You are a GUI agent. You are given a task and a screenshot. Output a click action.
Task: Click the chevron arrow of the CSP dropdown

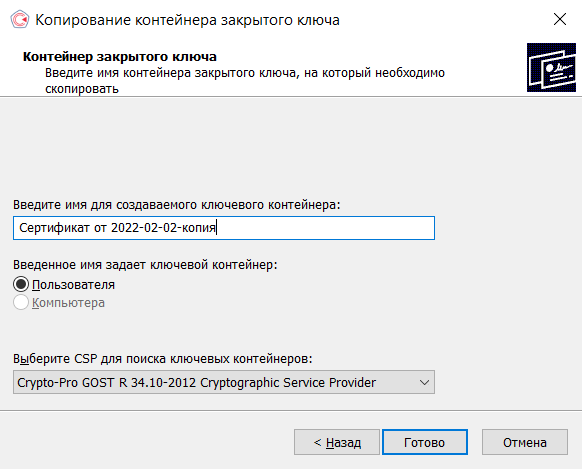(x=424, y=382)
